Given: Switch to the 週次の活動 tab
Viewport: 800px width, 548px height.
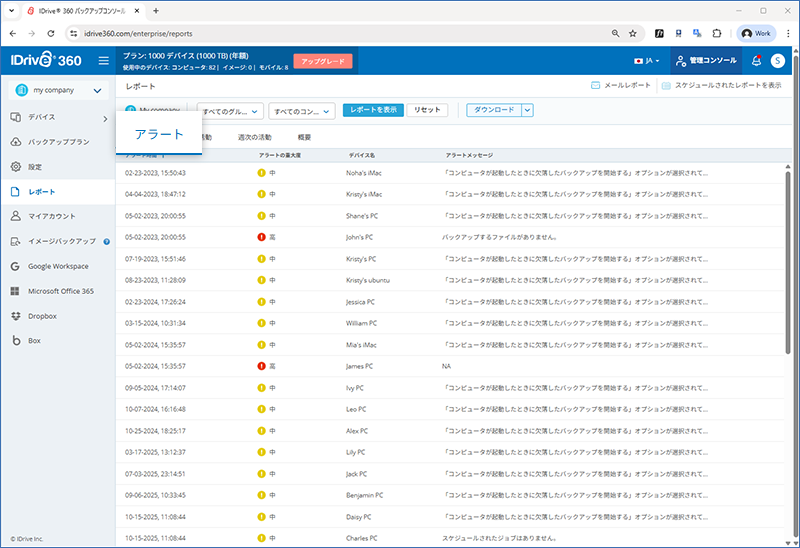Looking at the screenshot, I should pos(254,137).
